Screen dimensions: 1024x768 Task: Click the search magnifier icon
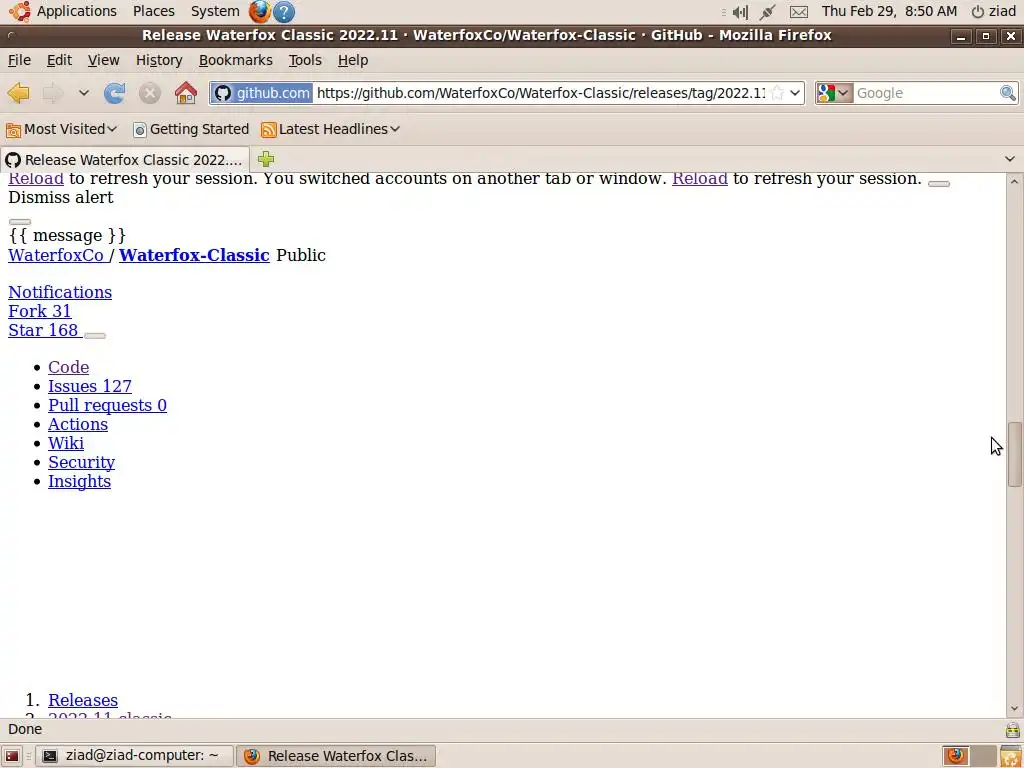(1008, 93)
